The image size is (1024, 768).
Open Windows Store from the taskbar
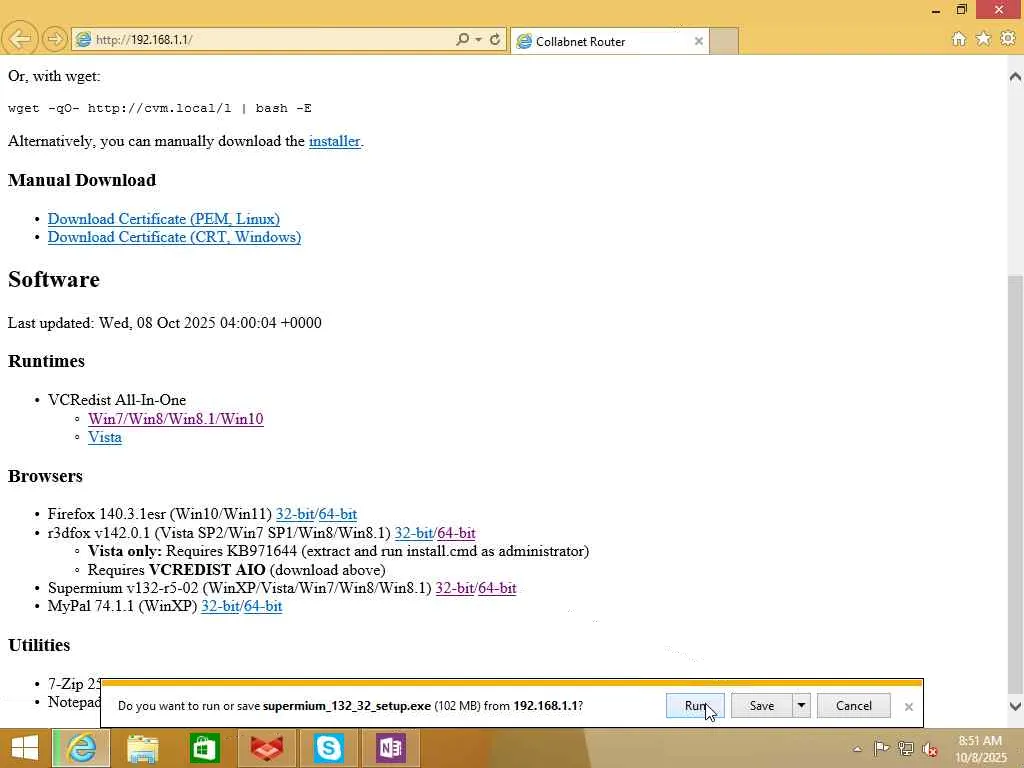pos(204,748)
